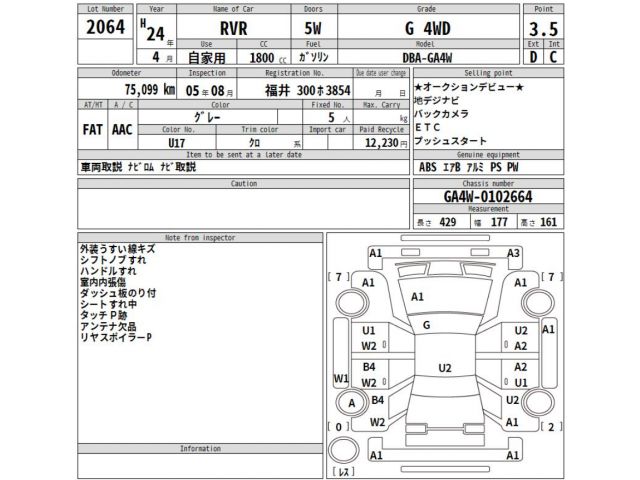640x480 pixels.
Task: Select model code DBA-GA4W
Action: tap(427, 58)
